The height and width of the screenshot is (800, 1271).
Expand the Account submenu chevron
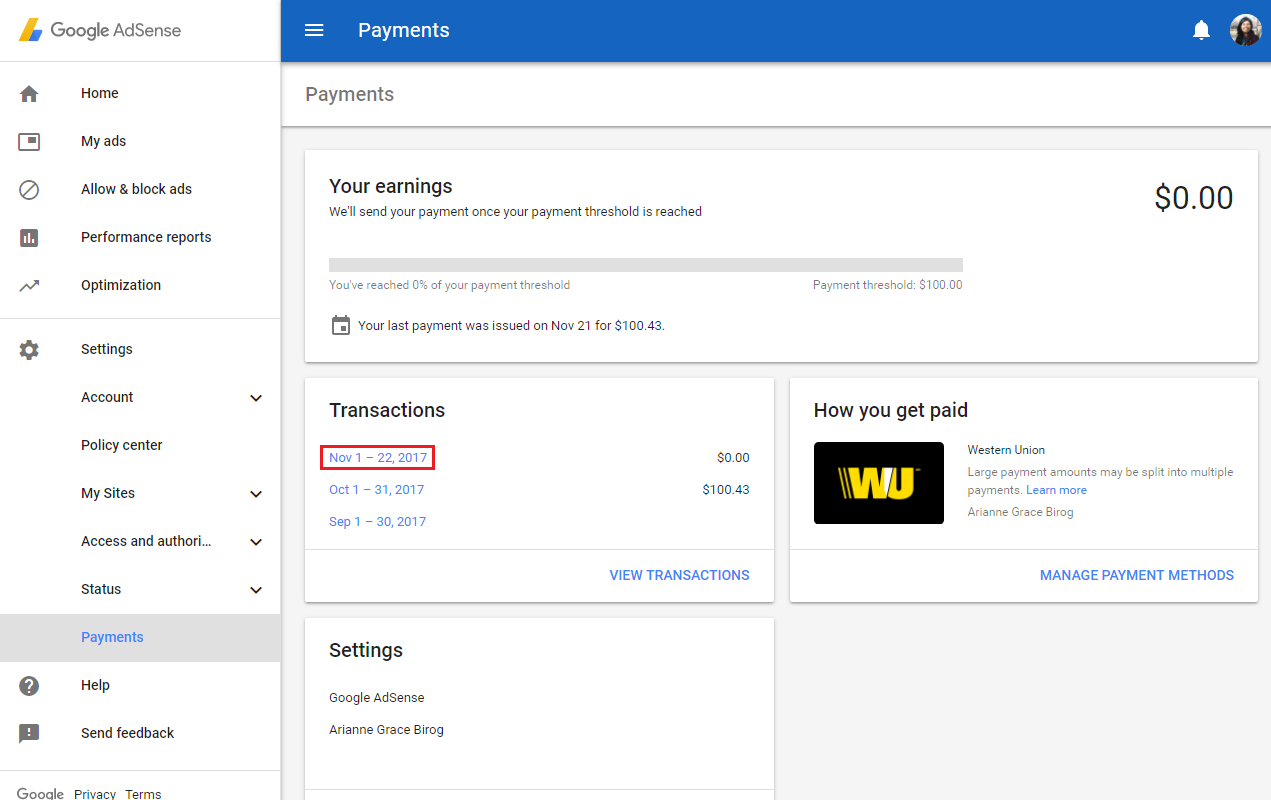[256, 397]
